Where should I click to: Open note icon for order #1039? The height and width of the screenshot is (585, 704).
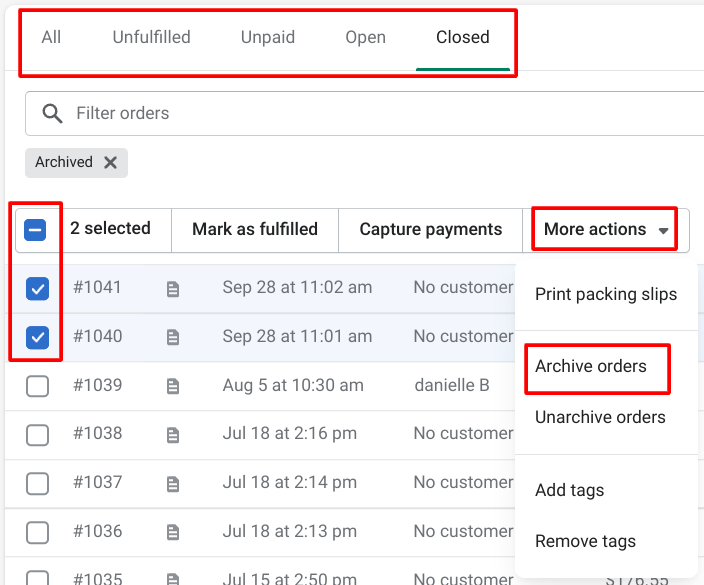pos(173,386)
